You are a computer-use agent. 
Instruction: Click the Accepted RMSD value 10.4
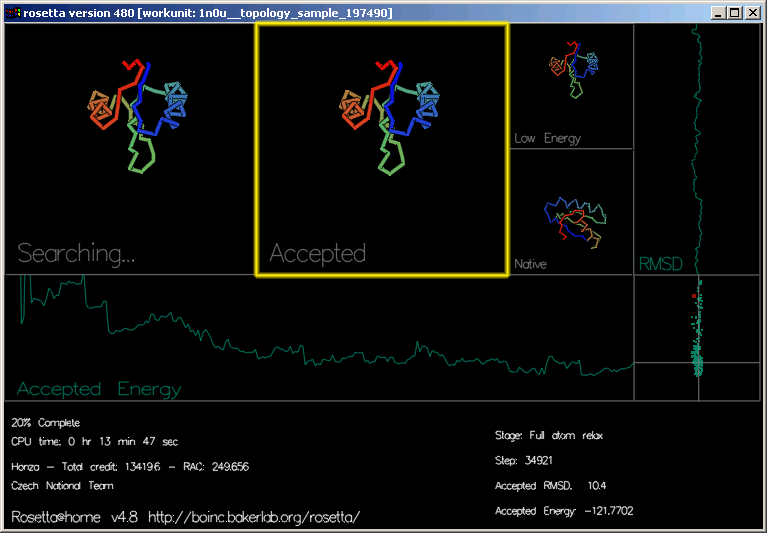point(550,486)
